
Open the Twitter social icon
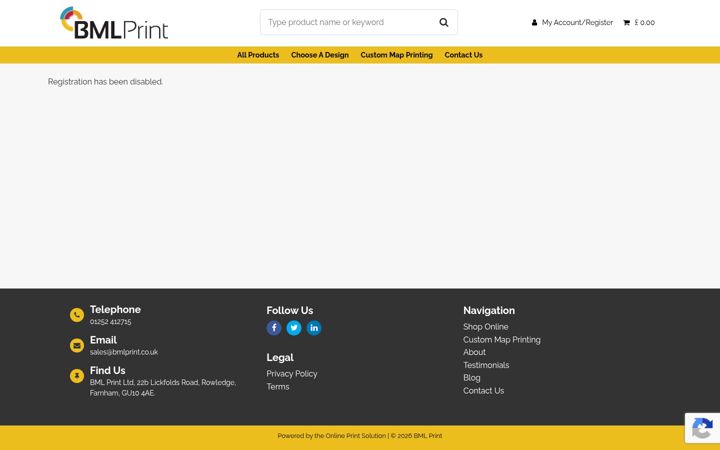[294, 328]
